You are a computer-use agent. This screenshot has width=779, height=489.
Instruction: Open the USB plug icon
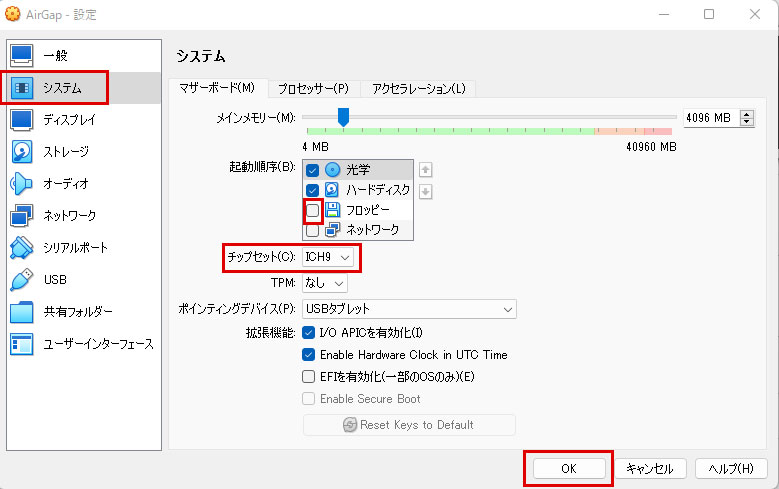coord(21,280)
